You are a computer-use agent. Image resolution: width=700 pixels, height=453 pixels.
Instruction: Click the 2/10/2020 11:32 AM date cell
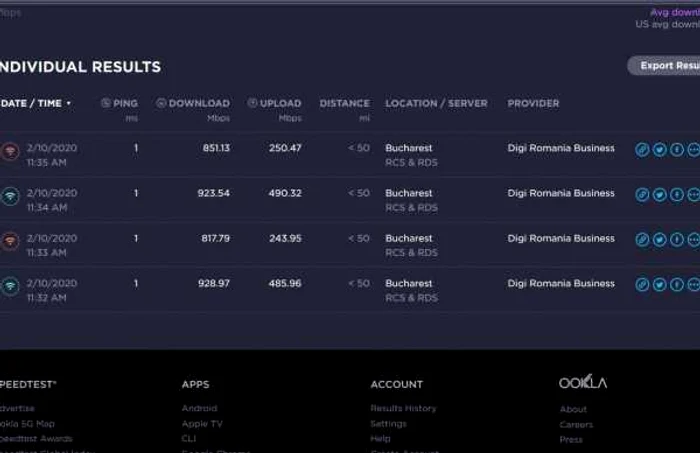[x=51, y=291]
